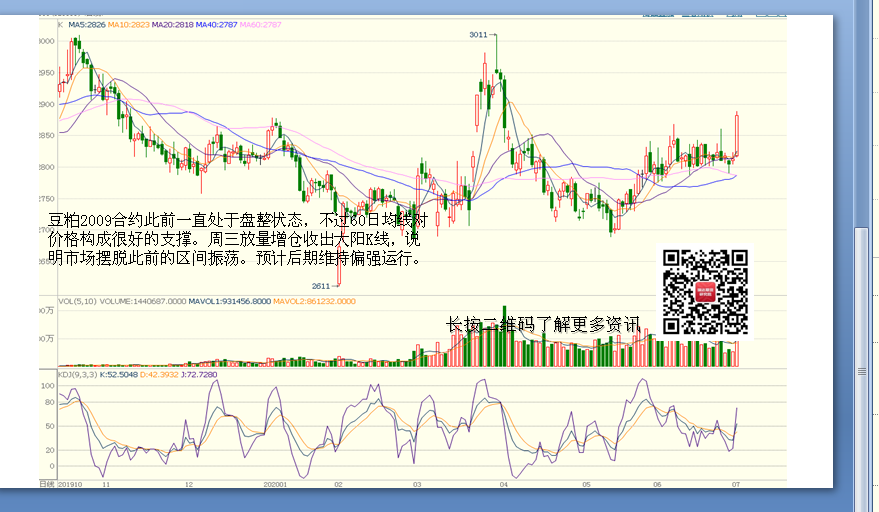This screenshot has height=512, width=879.
Task: Select the pink MA60:2787 label
Action: coord(260,24)
